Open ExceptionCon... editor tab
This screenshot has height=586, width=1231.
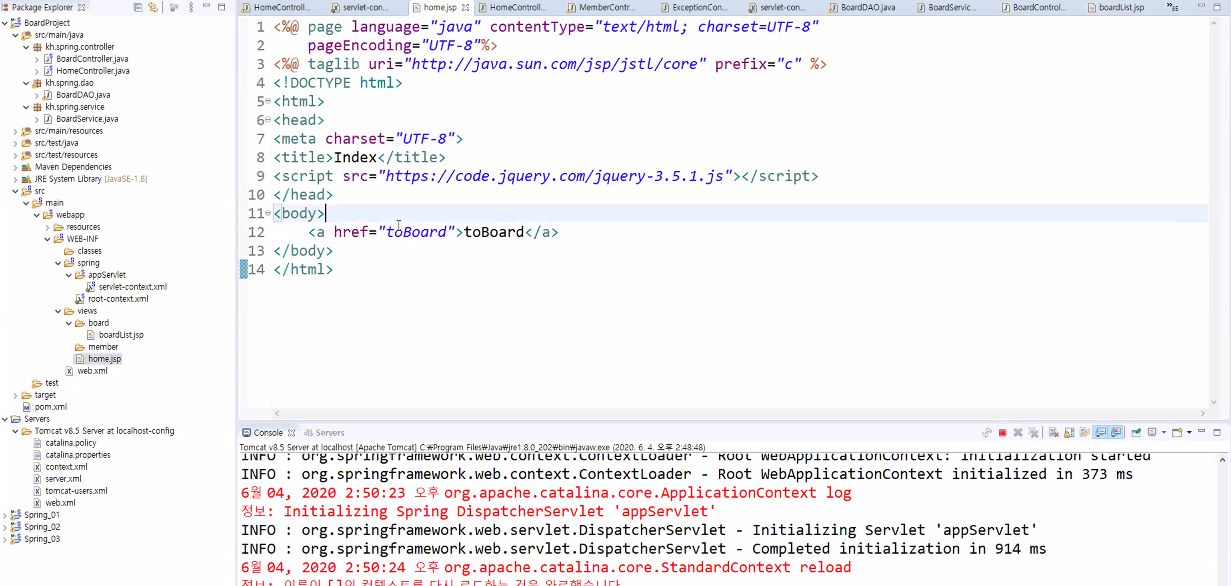693,7
